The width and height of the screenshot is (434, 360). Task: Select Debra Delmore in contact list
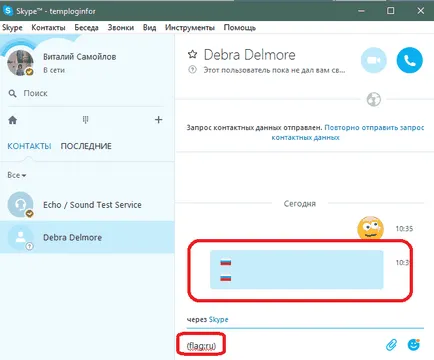[x=87, y=237]
